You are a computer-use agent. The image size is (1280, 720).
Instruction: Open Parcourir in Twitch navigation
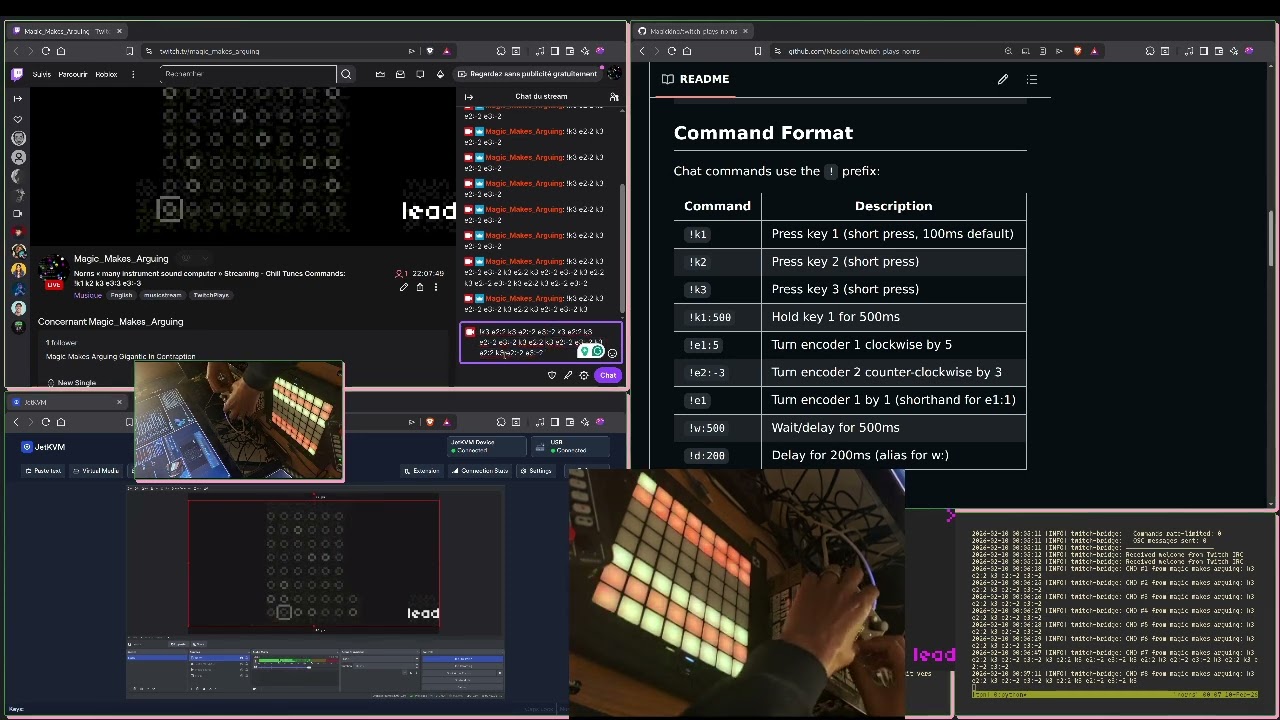pyautogui.click(x=73, y=74)
